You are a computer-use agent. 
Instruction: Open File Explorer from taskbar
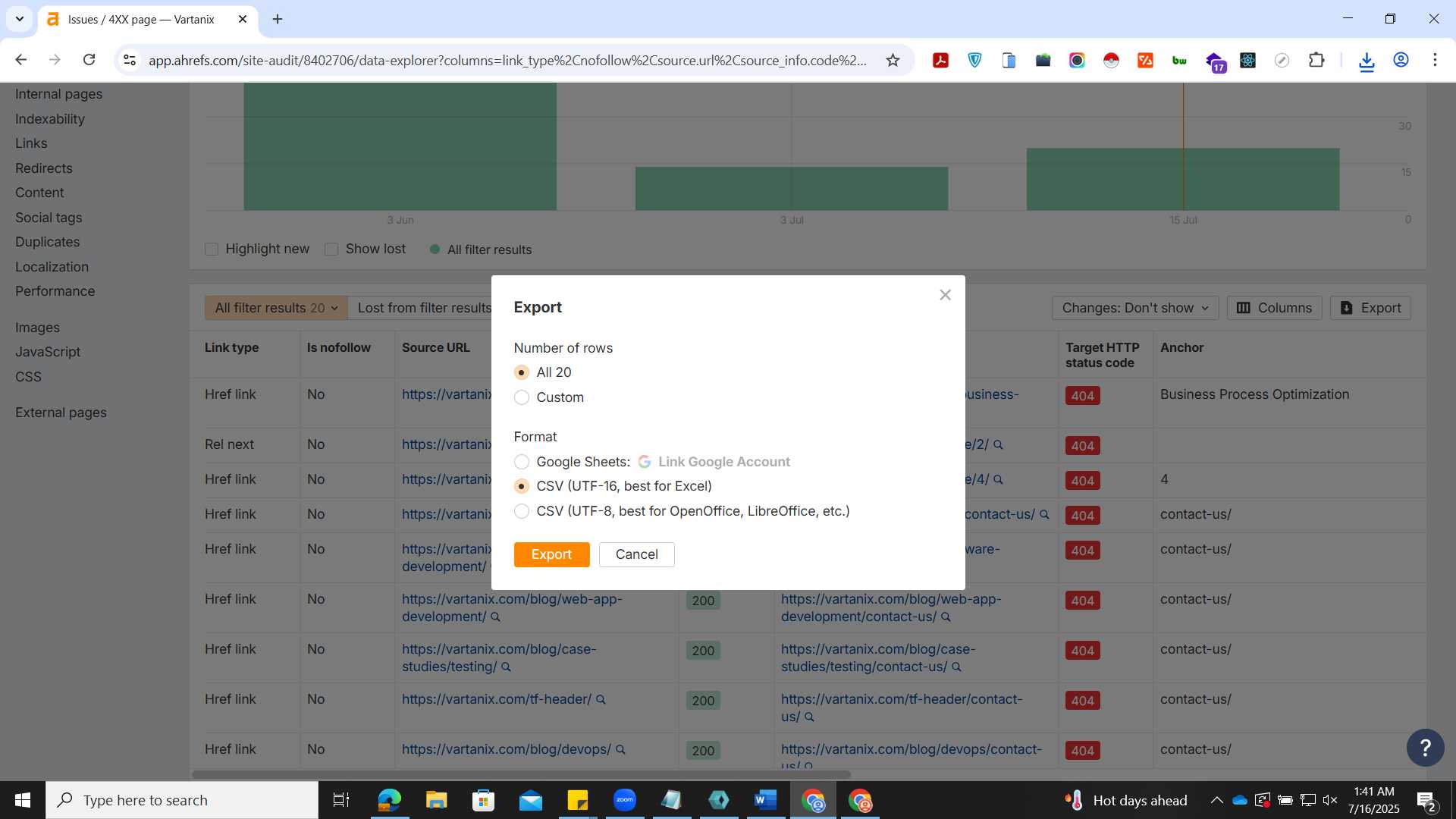tap(436, 800)
